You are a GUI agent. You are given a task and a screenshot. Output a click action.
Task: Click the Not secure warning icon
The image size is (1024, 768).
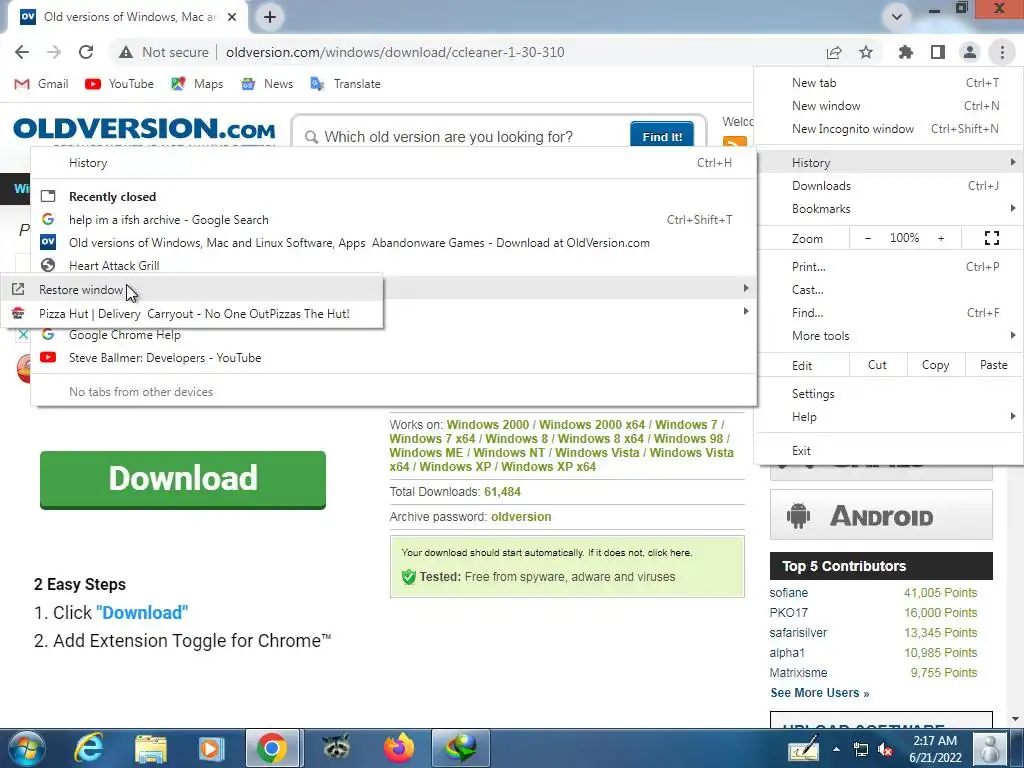pos(126,52)
